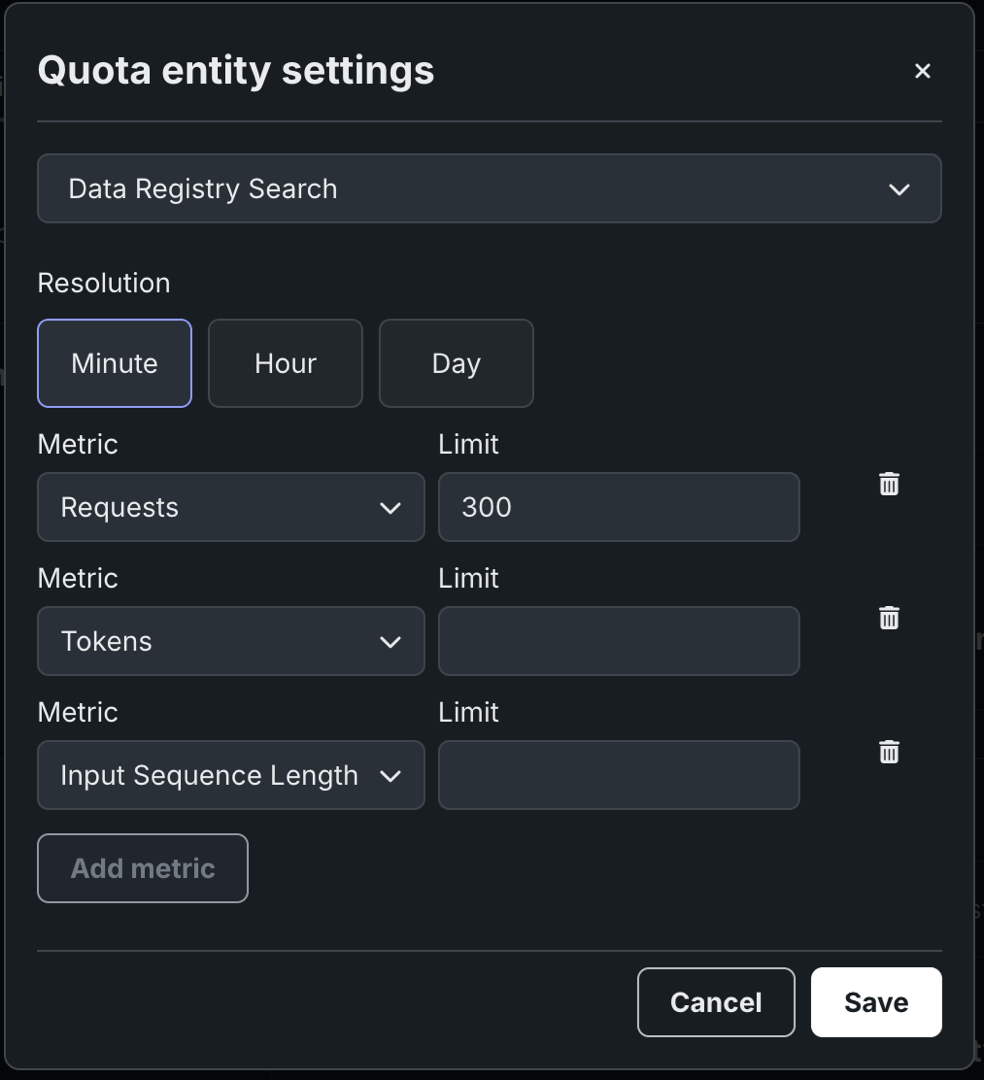Open the Tokens metric dropdown
This screenshot has width=984, height=1080.
click(x=230, y=642)
